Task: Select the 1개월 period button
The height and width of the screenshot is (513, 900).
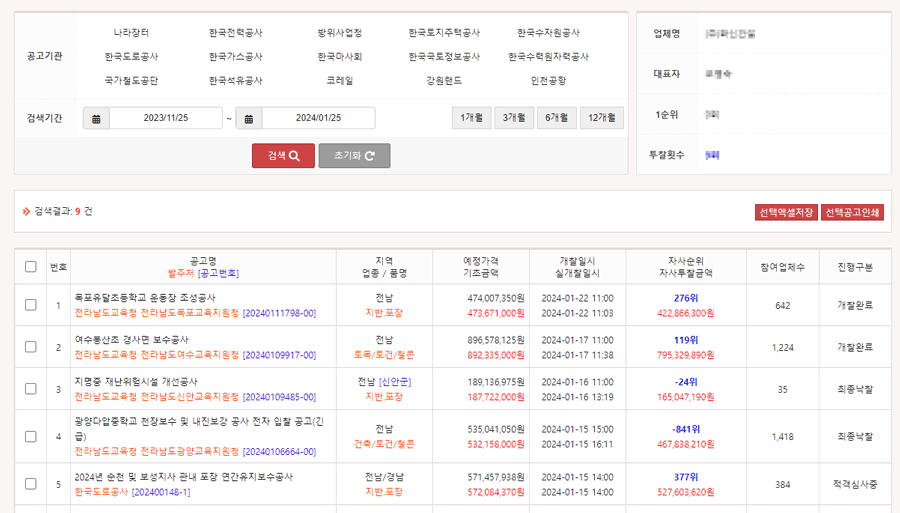Action: [x=471, y=118]
